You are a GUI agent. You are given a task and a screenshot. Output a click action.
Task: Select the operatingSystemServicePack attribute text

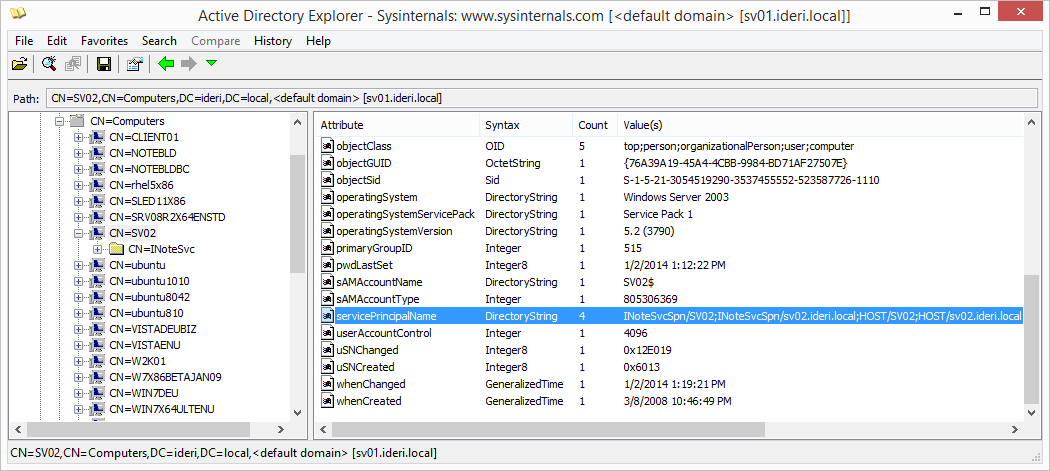click(405, 214)
